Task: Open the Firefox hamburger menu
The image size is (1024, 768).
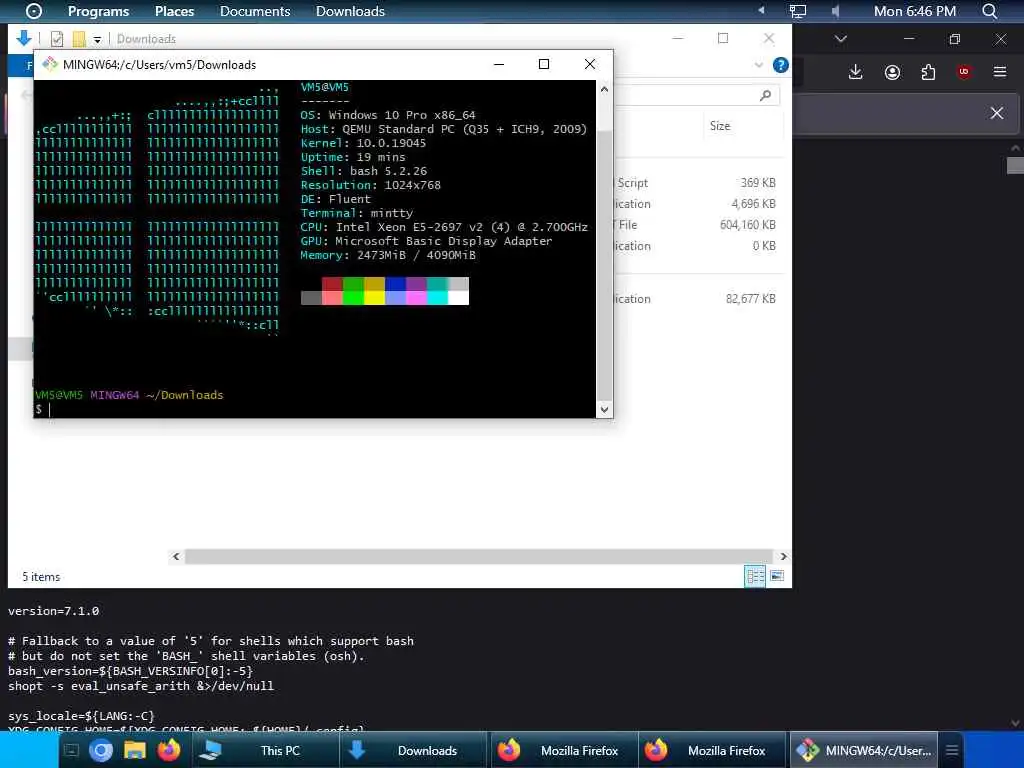Action: pyautogui.click(x=1000, y=72)
